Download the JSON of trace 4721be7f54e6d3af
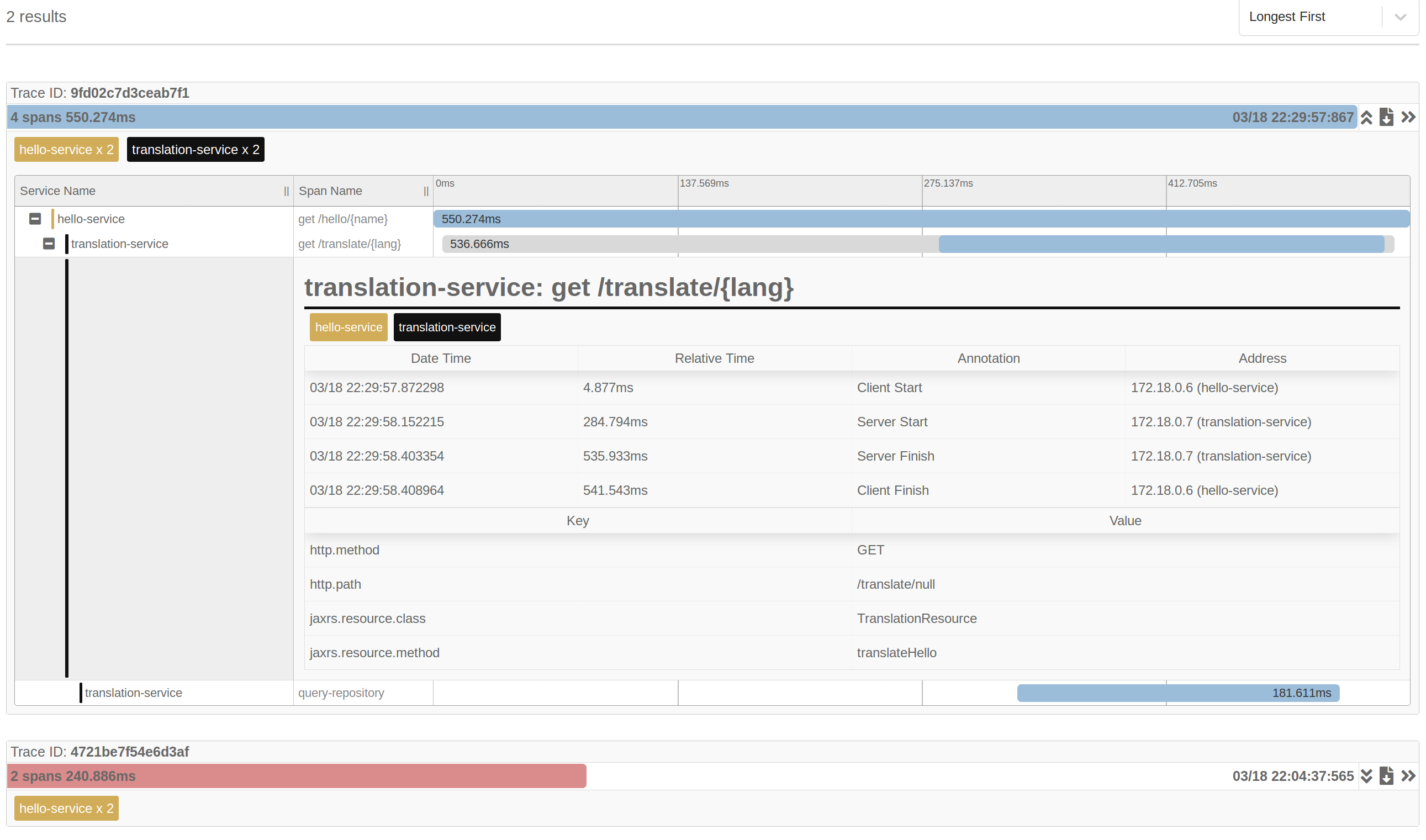This screenshot has height=840, width=1426. pos(1386,776)
